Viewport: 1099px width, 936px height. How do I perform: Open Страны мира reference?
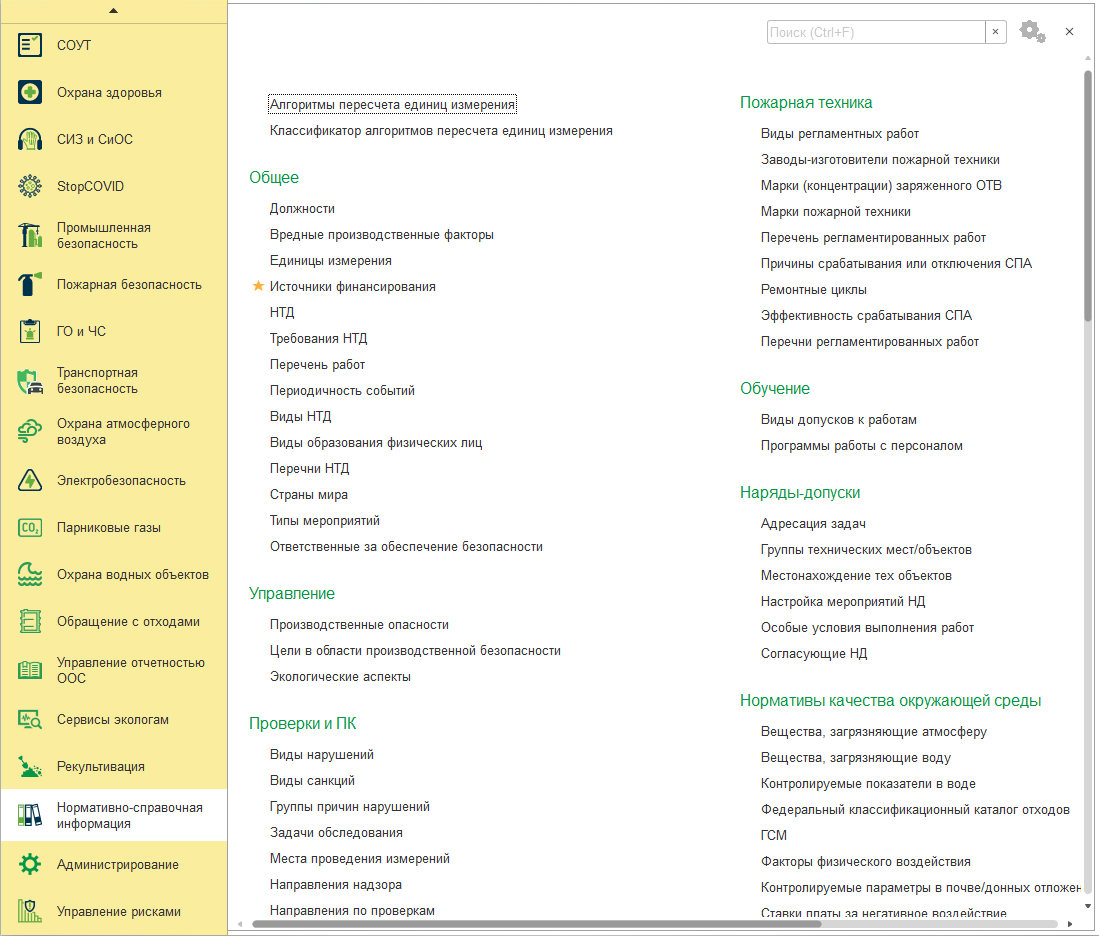[308, 494]
